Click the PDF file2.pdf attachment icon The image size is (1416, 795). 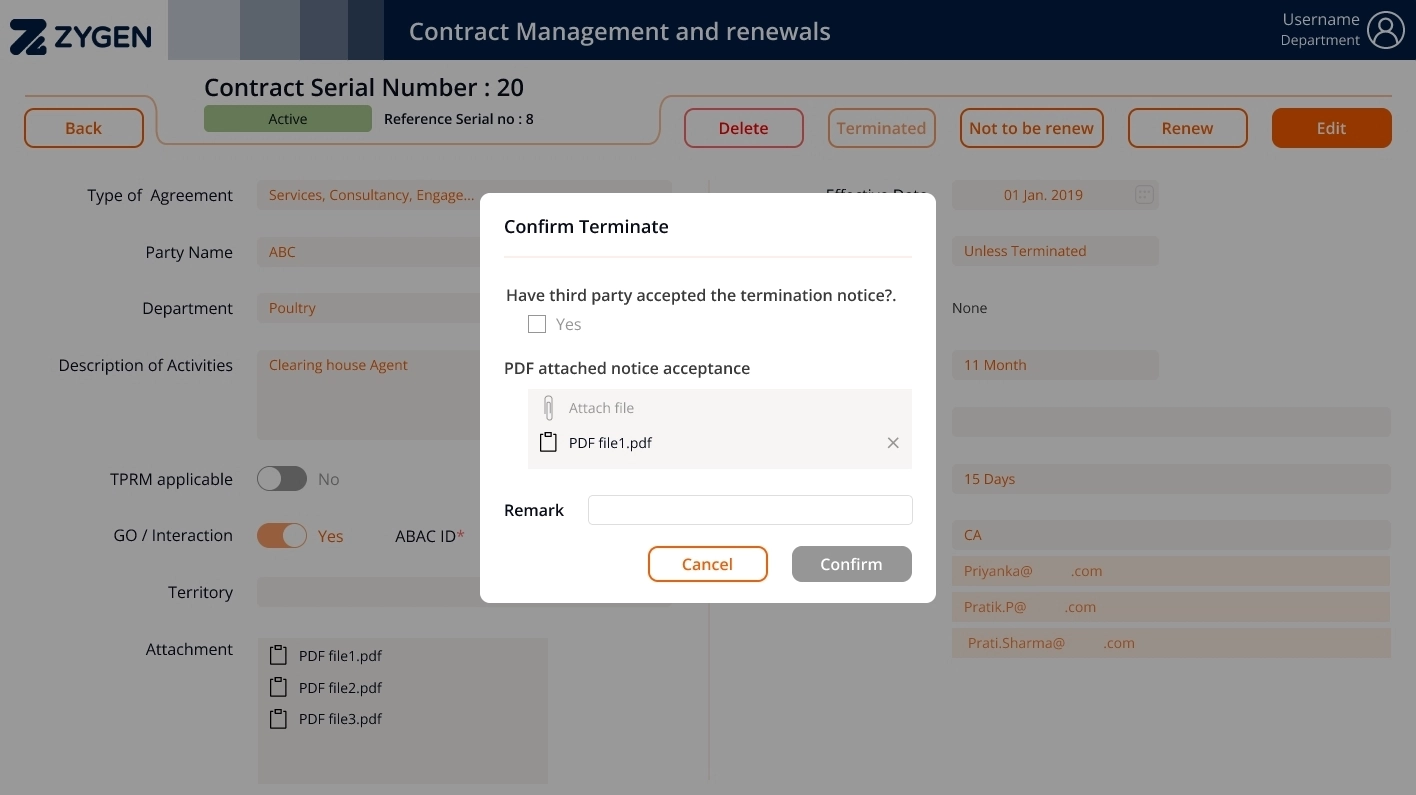pyautogui.click(x=278, y=687)
